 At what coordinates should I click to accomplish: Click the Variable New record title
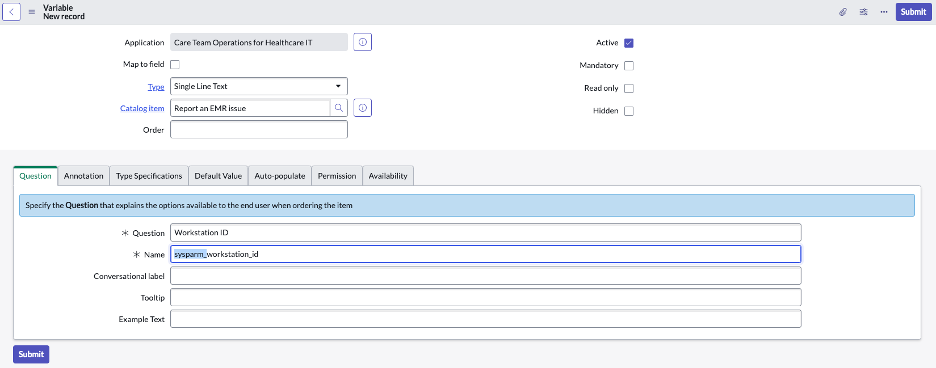(64, 12)
